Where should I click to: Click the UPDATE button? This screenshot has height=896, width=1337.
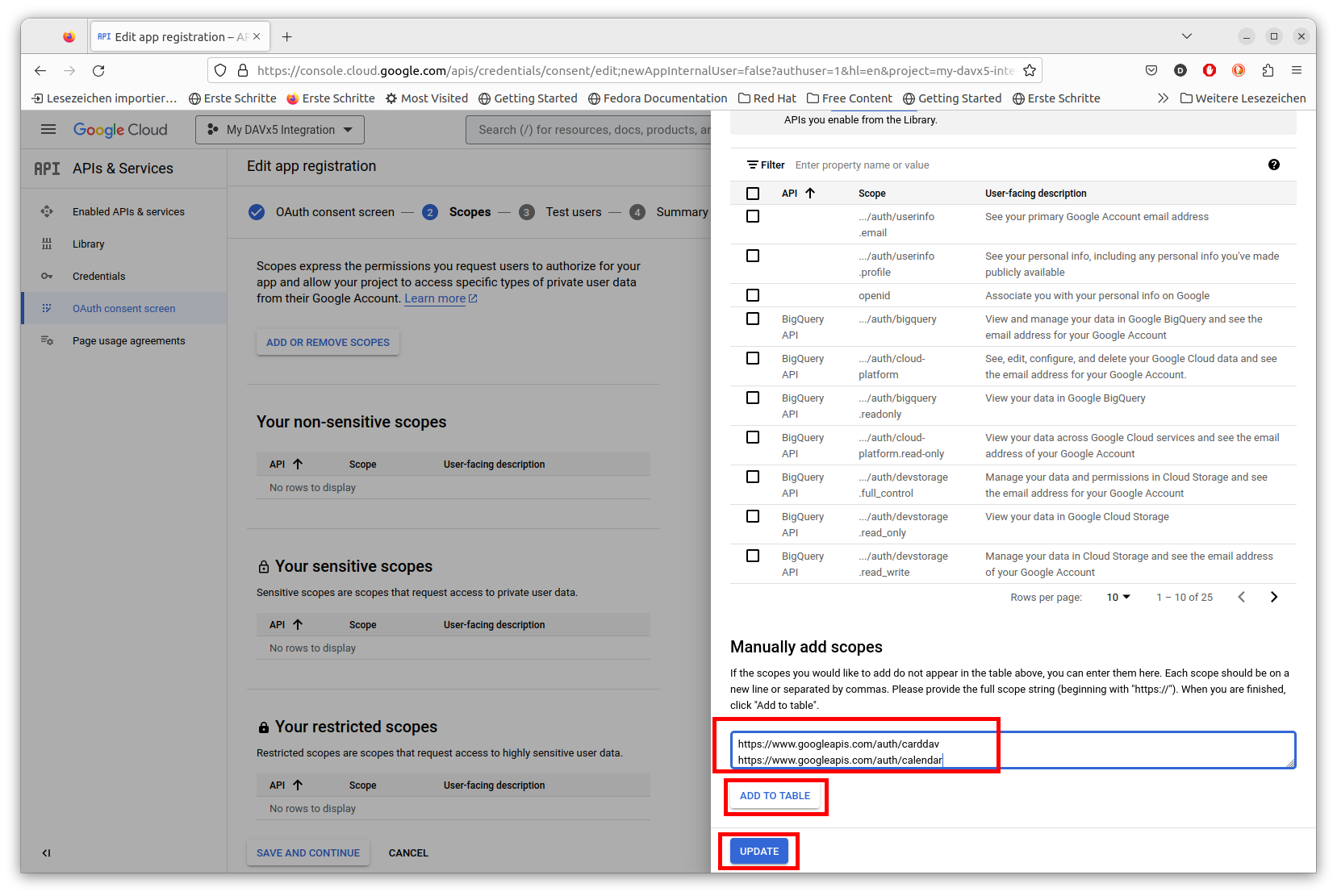759,852
